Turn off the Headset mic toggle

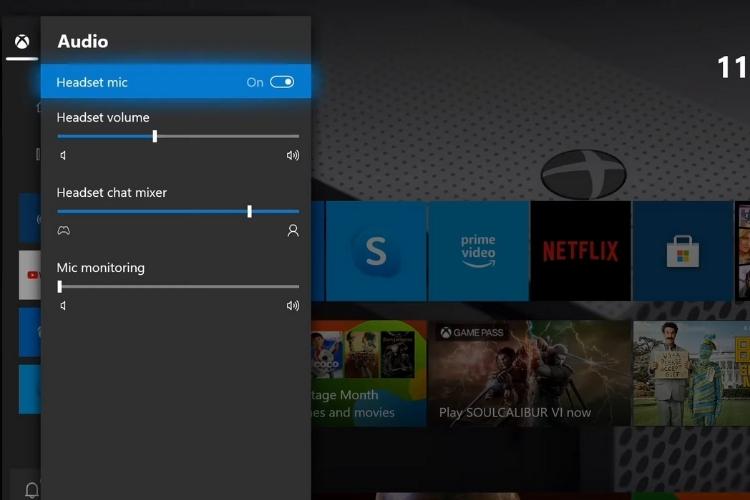pos(282,82)
